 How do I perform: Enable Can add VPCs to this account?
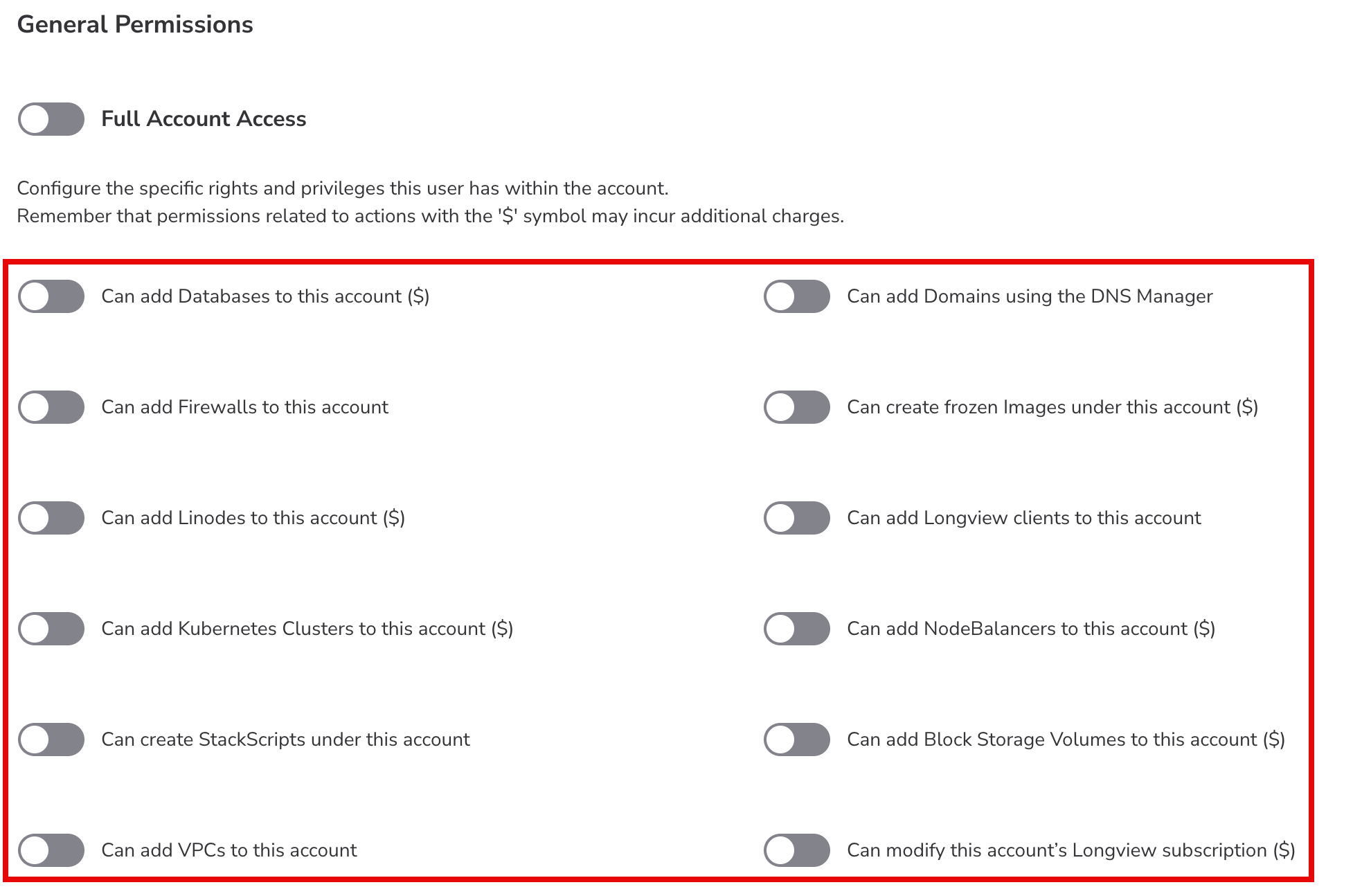[x=51, y=850]
